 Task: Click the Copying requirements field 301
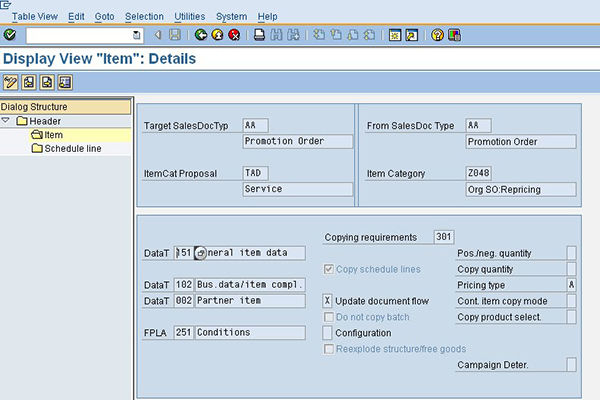pos(444,237)
